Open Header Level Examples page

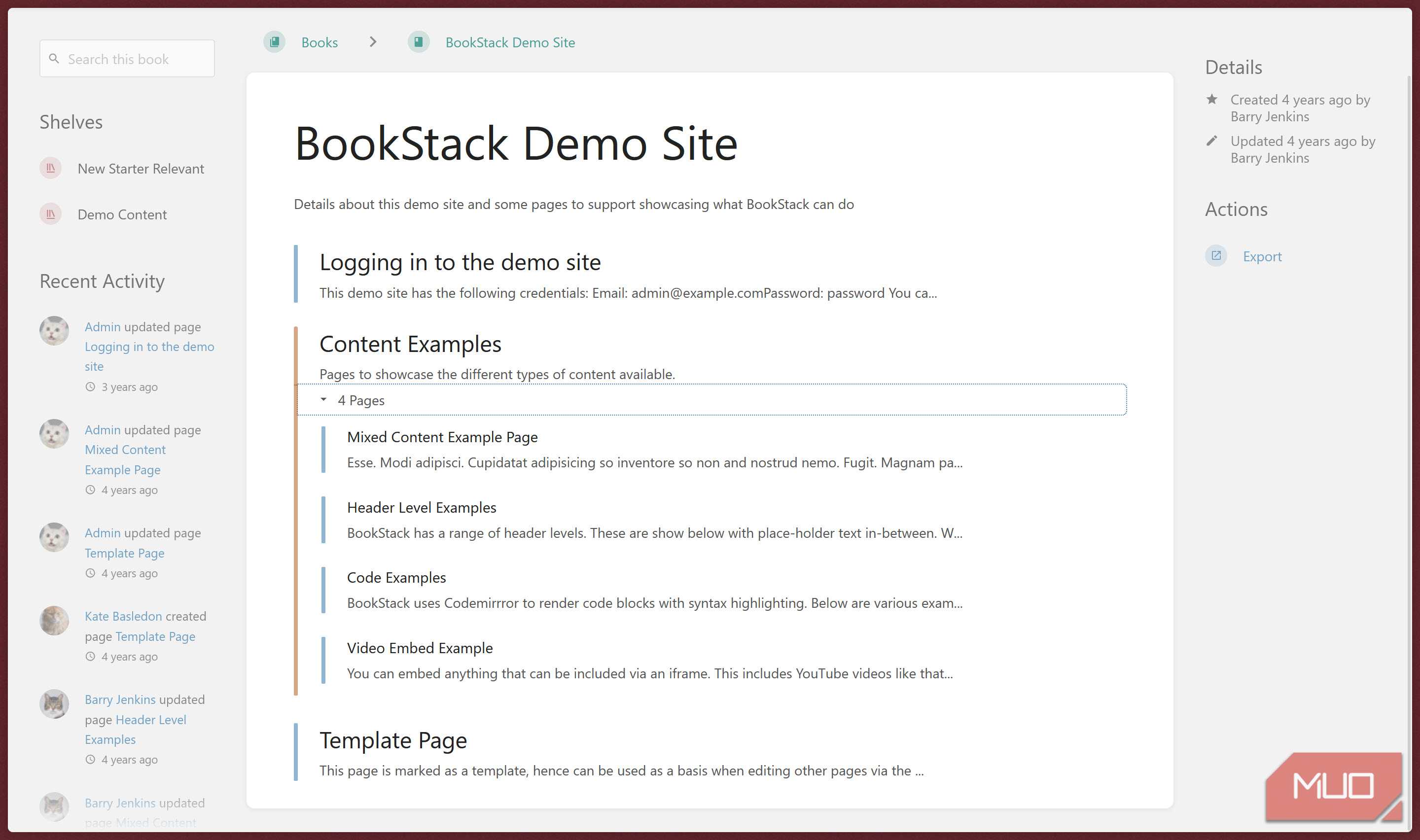click(421, 508)
